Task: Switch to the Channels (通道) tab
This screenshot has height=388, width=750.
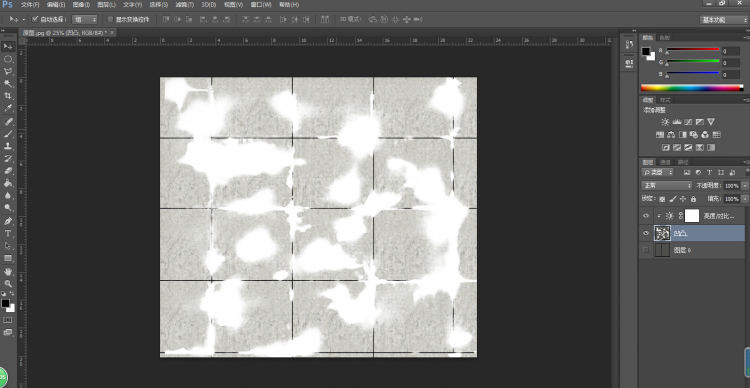Action: [665, 162]
